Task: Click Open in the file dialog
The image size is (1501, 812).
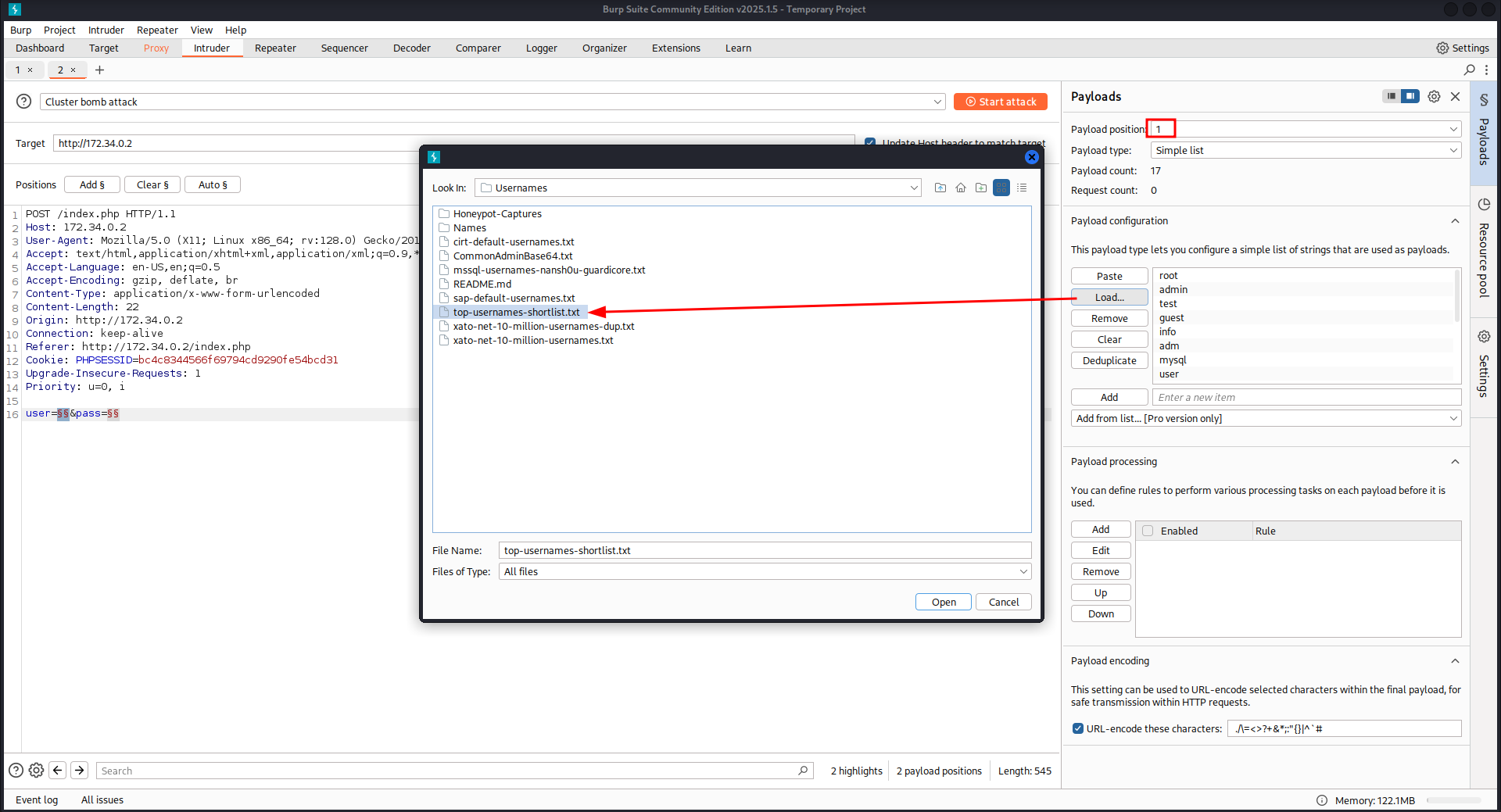Action: pos(944,602)
